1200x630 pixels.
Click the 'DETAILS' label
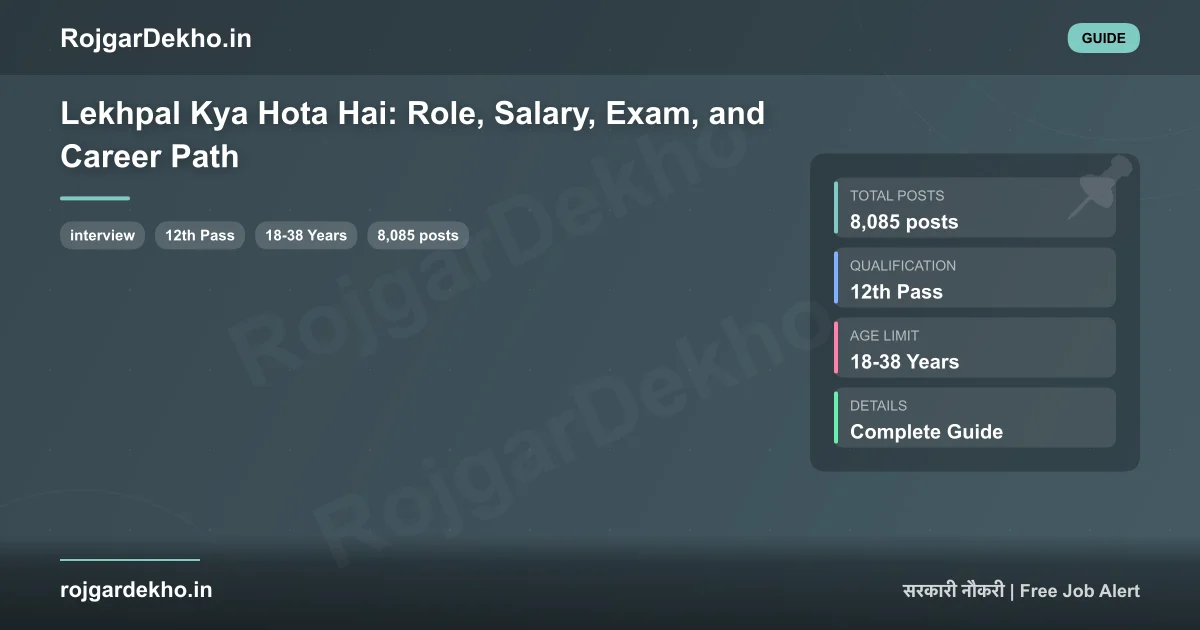pyautogui.click(x=878, y=406)
